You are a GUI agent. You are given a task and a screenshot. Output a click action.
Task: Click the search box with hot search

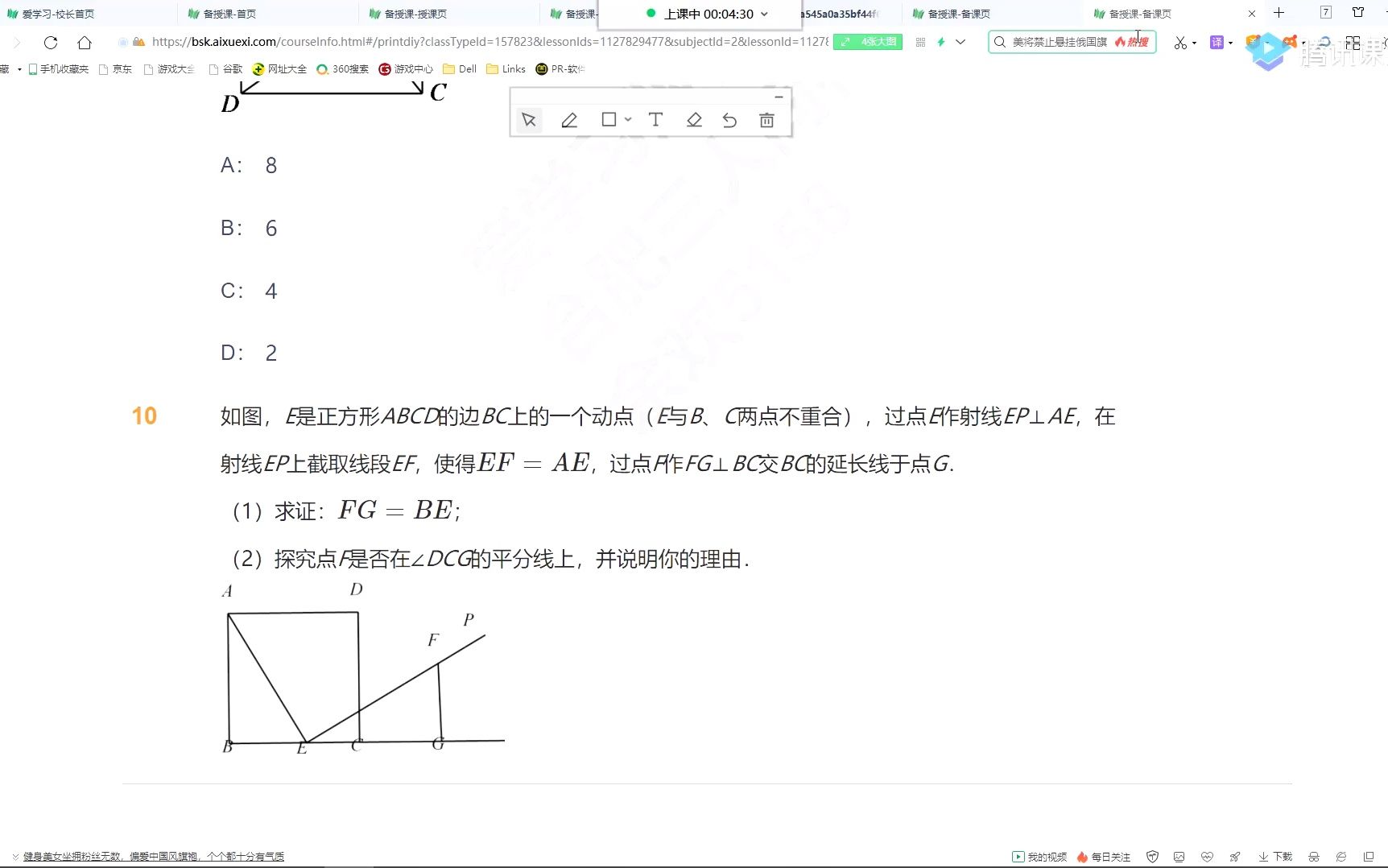pyautogui.click(x=1072, y=42)
